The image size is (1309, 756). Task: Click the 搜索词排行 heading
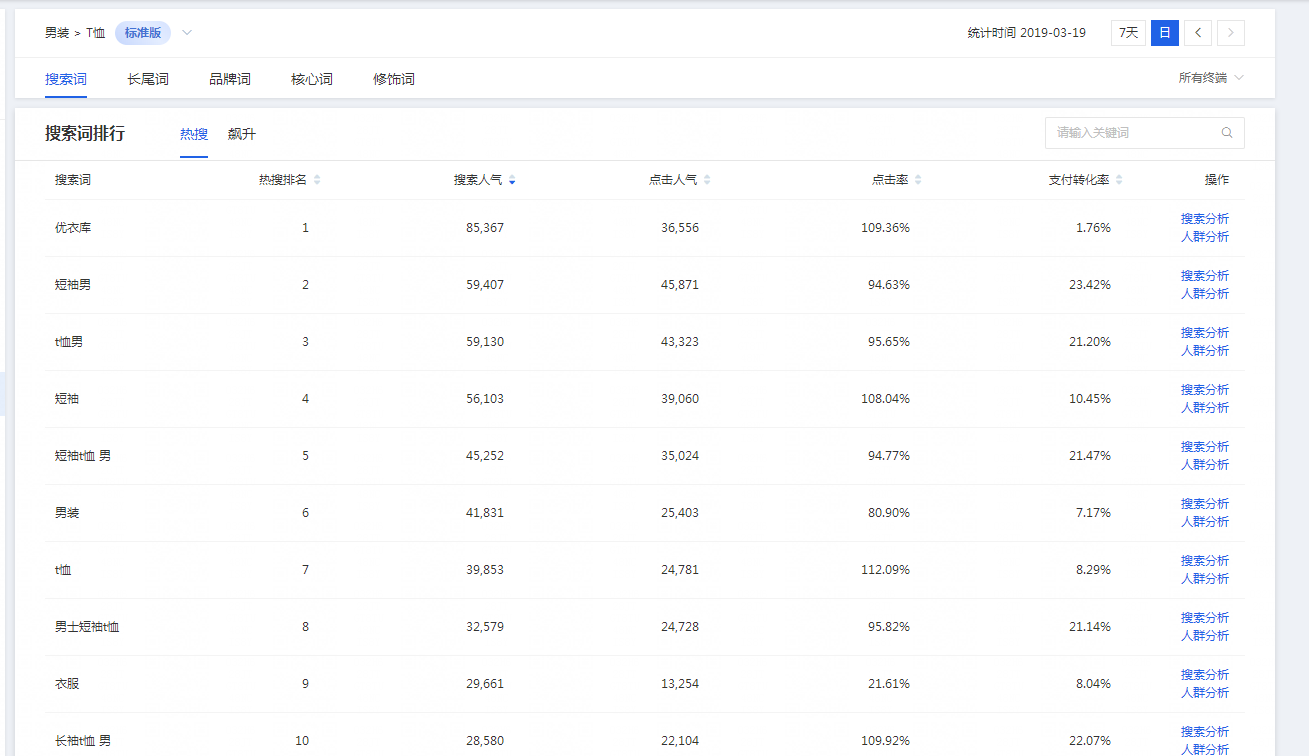85,134
